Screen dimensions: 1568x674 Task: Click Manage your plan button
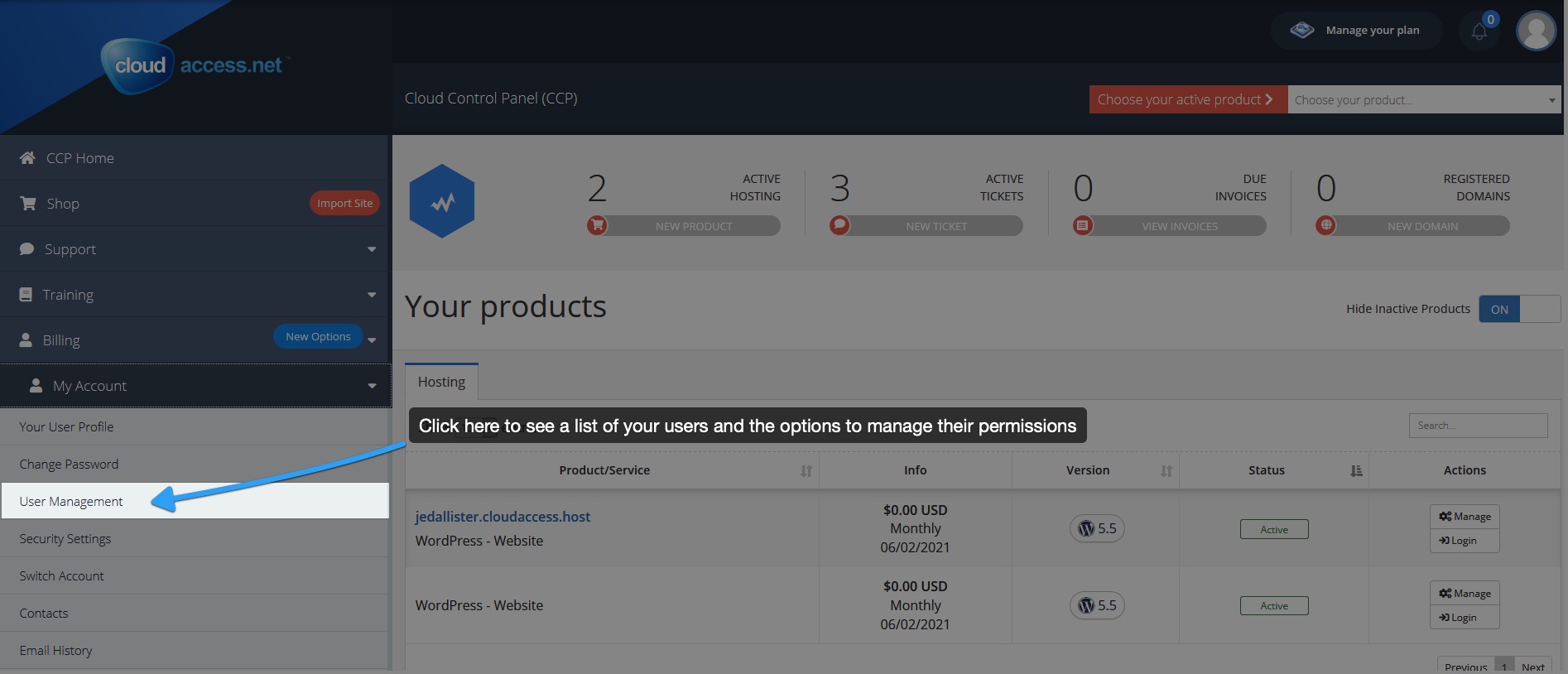tap(1356, 31)
